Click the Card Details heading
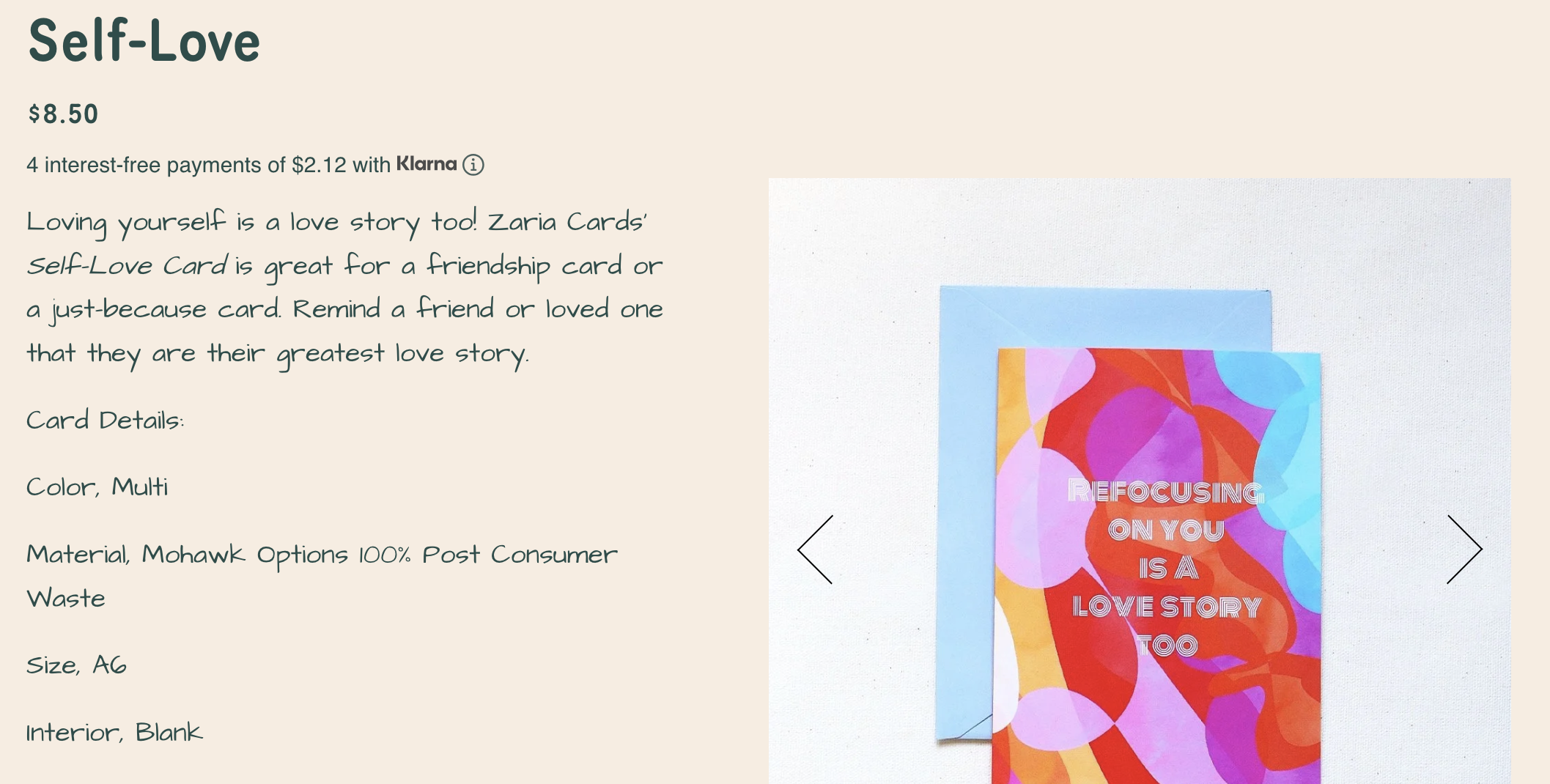Screen dimensions: 1550x784 point(105,421)
